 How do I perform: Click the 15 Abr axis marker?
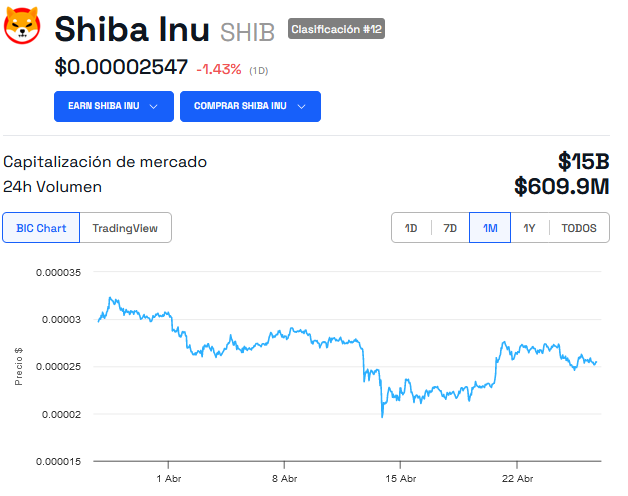pyautogui.click(x=401, y=478)
